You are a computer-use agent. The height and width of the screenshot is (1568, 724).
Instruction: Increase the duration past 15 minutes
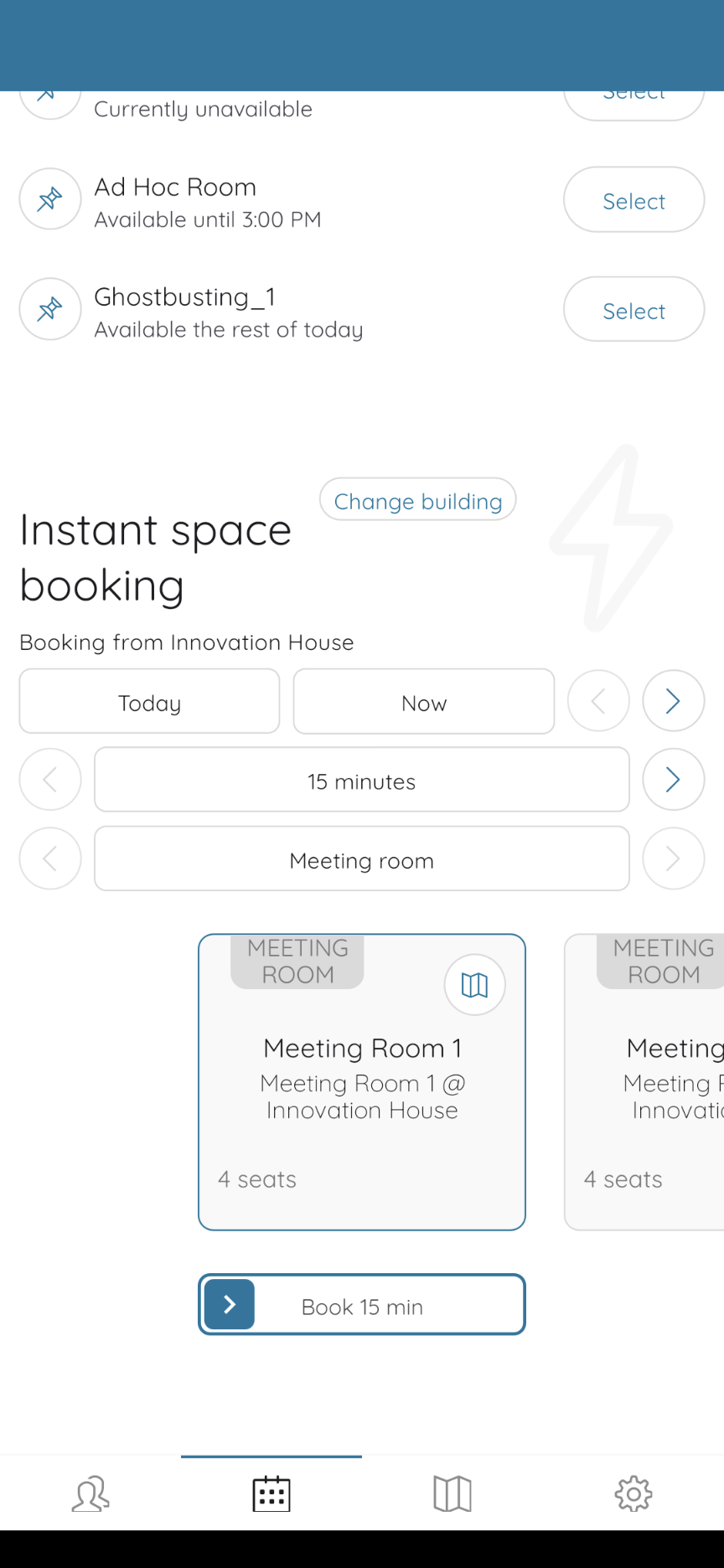(x=674, y=780)
